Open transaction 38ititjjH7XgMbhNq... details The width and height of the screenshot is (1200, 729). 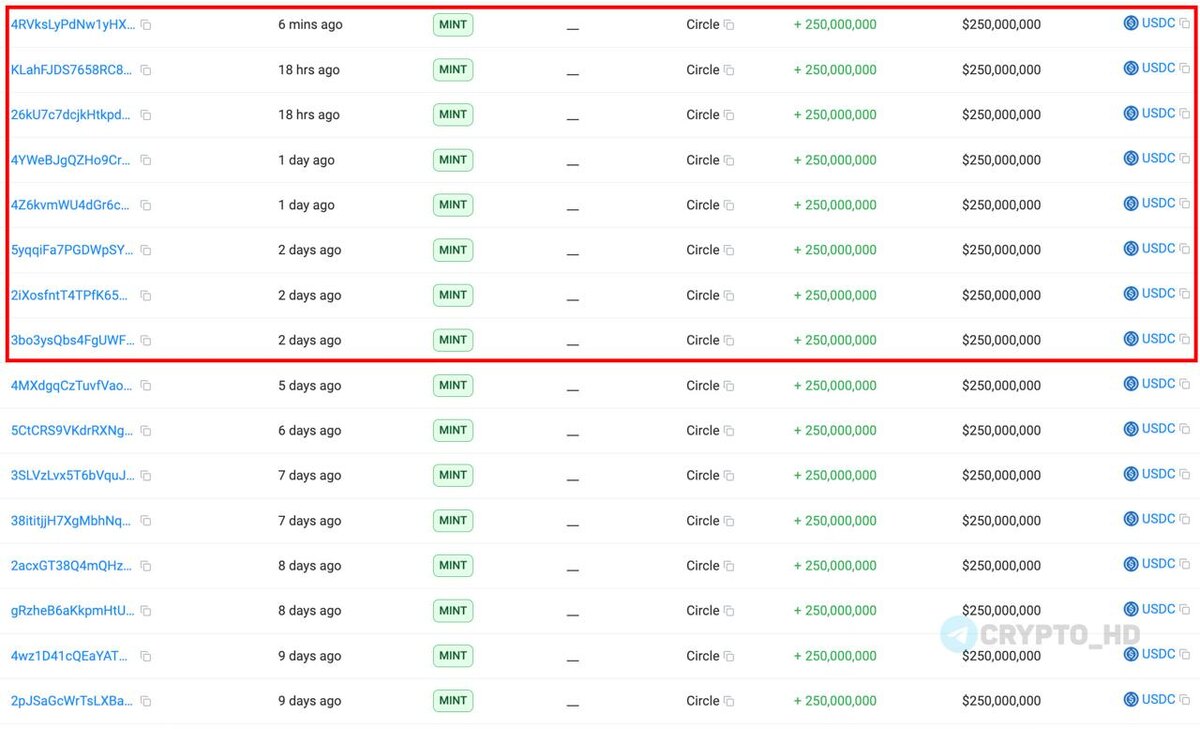[x=71, y=520]
